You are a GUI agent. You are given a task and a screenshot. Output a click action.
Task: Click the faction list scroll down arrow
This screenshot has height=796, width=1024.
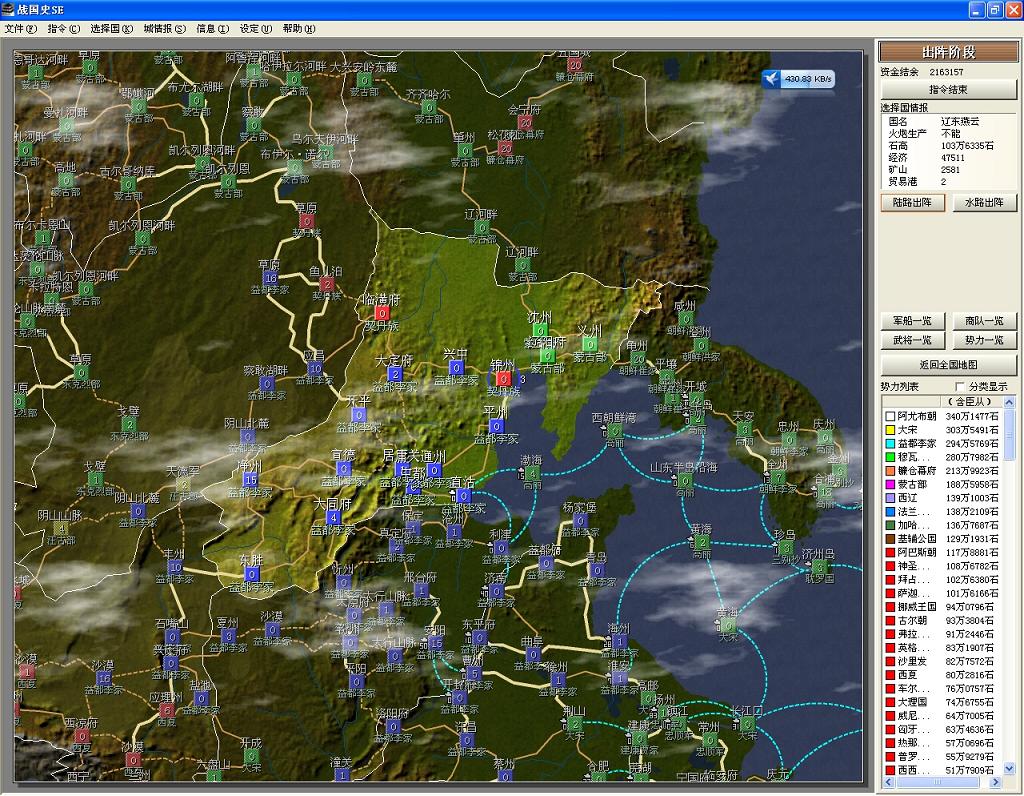[x=1008, y=768]
